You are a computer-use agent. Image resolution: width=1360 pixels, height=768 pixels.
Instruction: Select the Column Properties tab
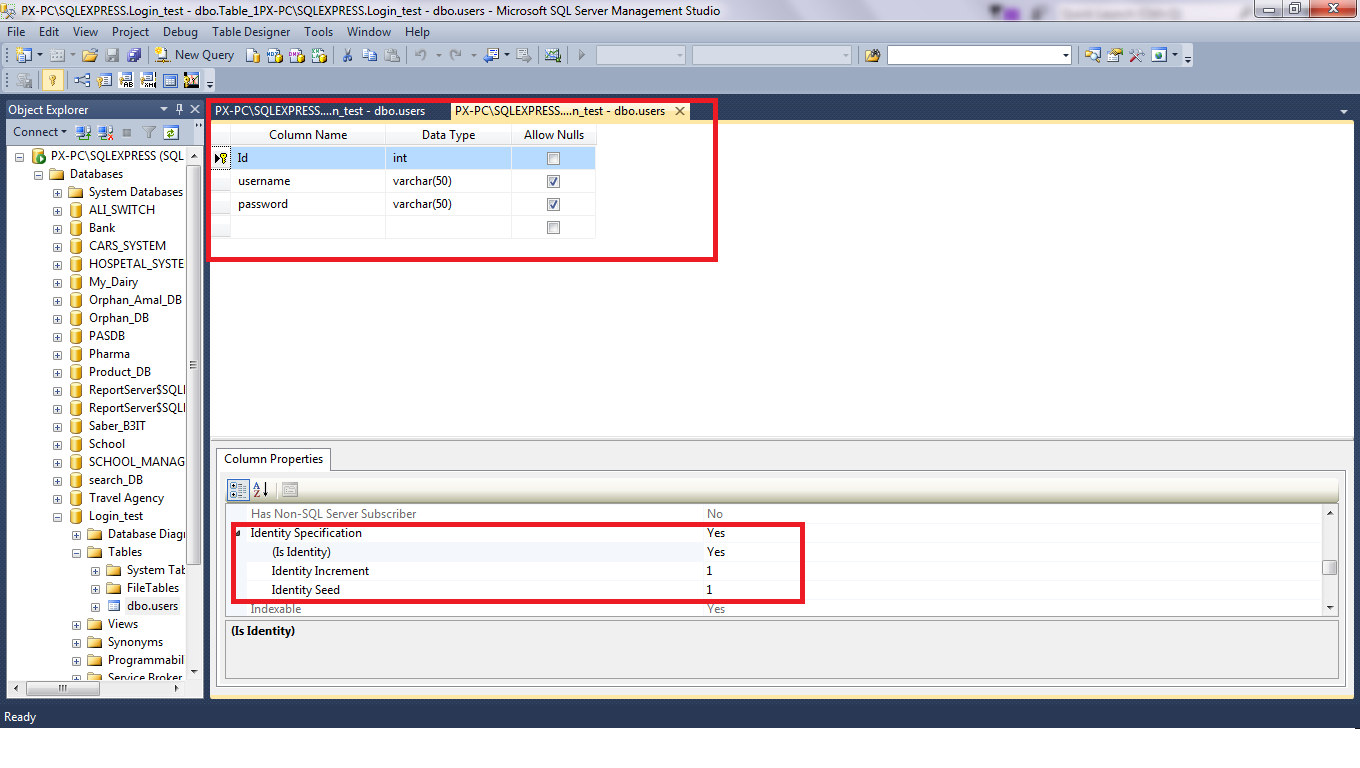pyautogui.click(x=274, y=459)
